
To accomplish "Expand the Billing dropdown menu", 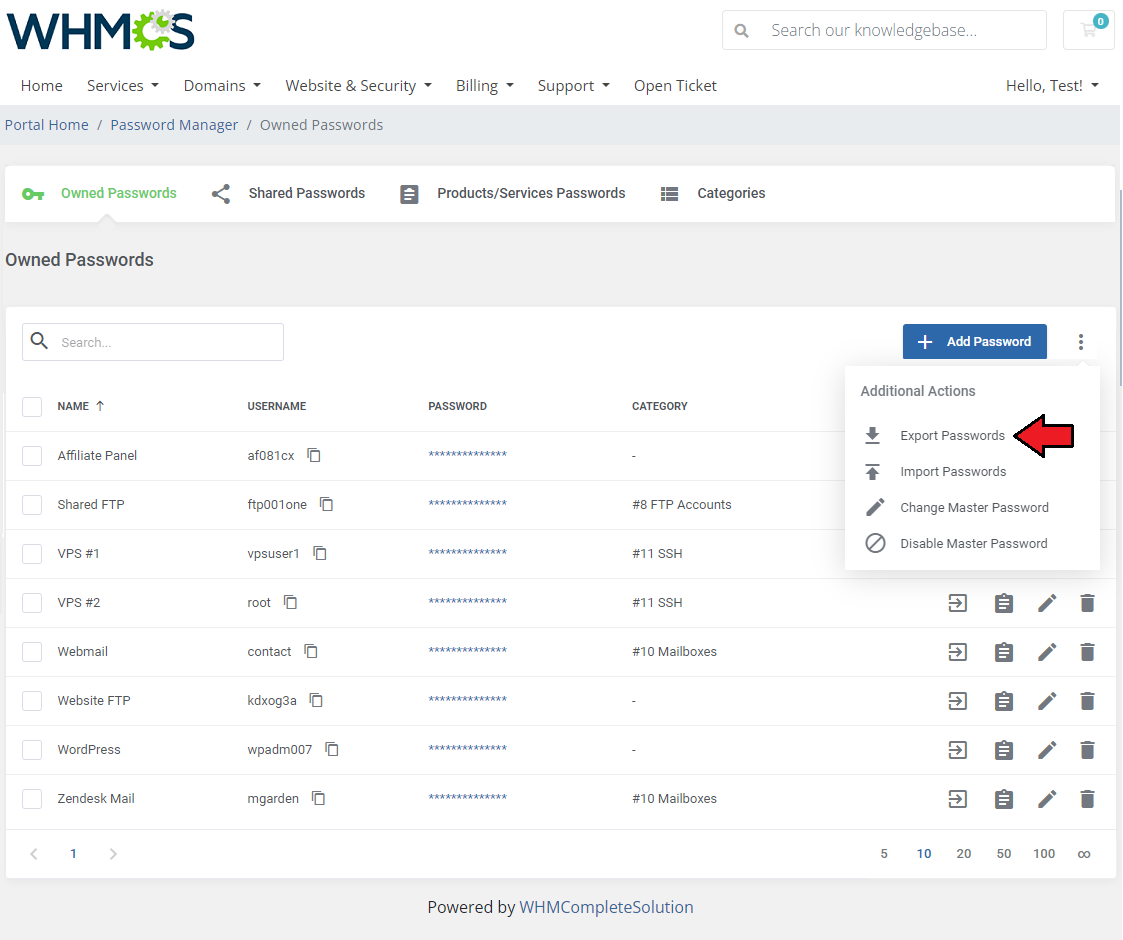I will point(485,85).
